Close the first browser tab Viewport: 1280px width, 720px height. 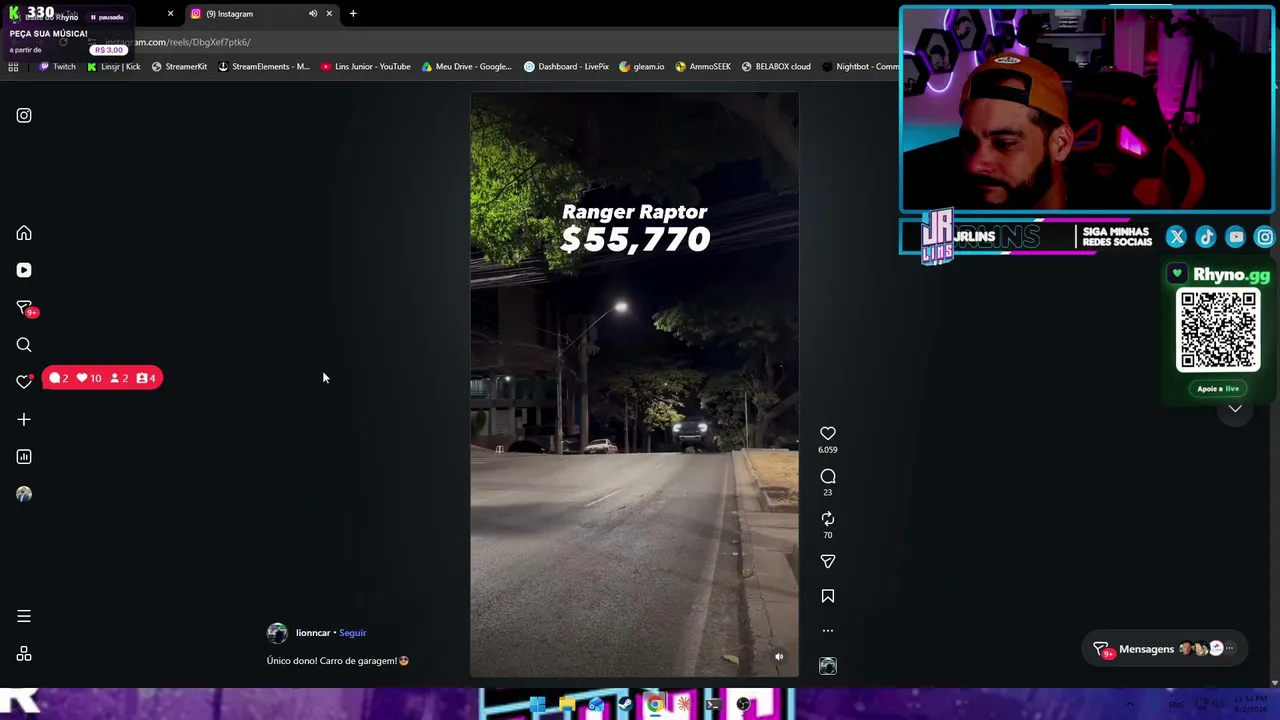click(170, 14)
